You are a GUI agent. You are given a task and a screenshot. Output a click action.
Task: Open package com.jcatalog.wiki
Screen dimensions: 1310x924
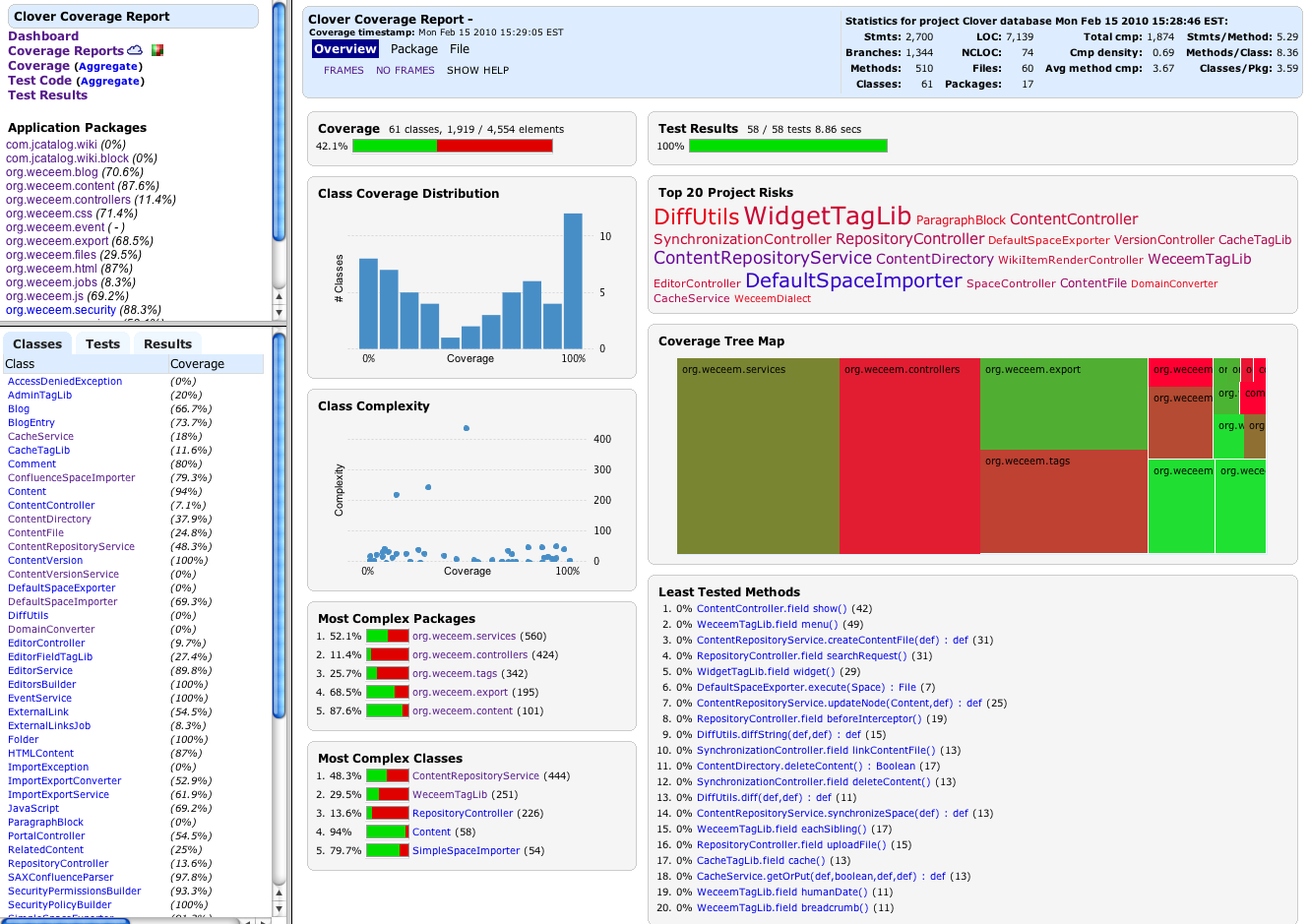tap(51, 145)
